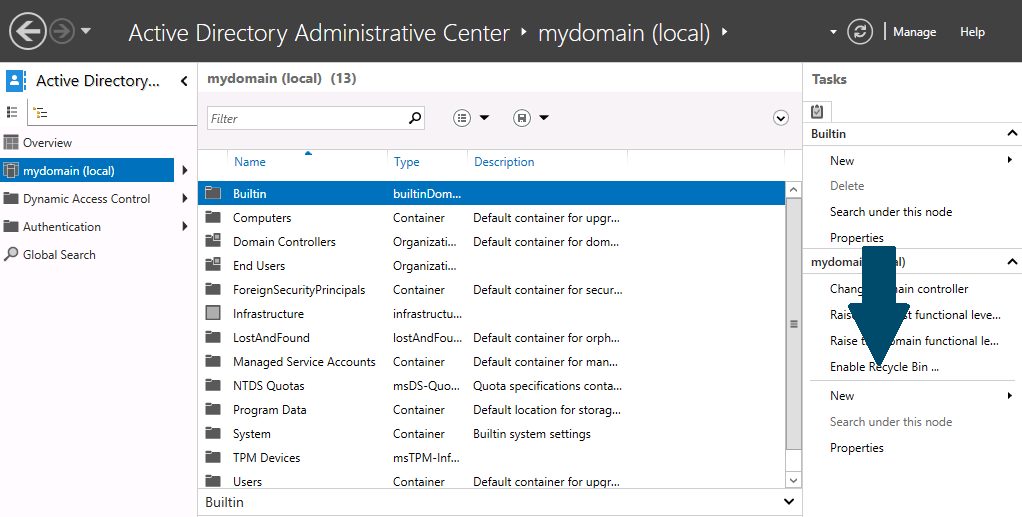Click the save queries icon
This screenshot has width=1022, height=517.
[521, 118]
